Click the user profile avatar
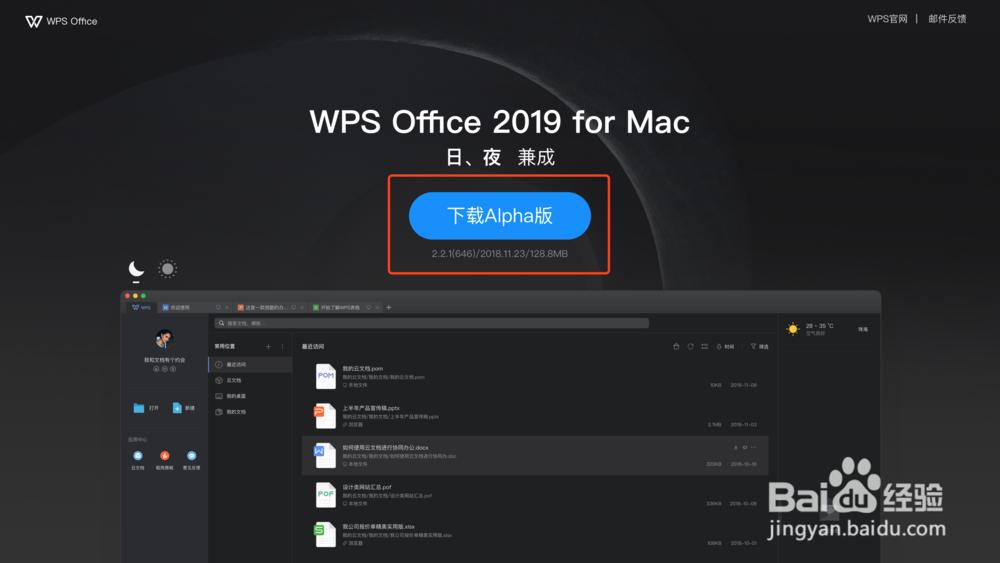 point(164,339)
